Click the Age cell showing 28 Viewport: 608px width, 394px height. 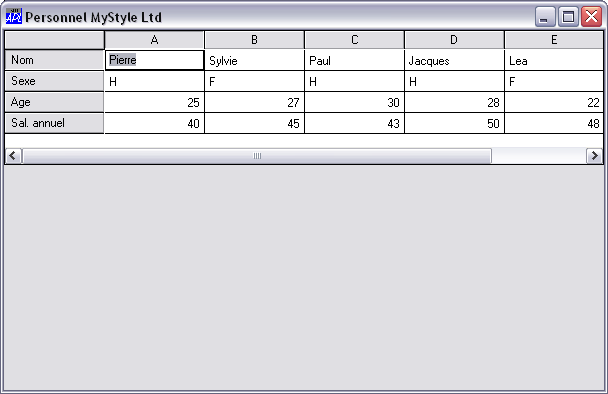(454, 102)
